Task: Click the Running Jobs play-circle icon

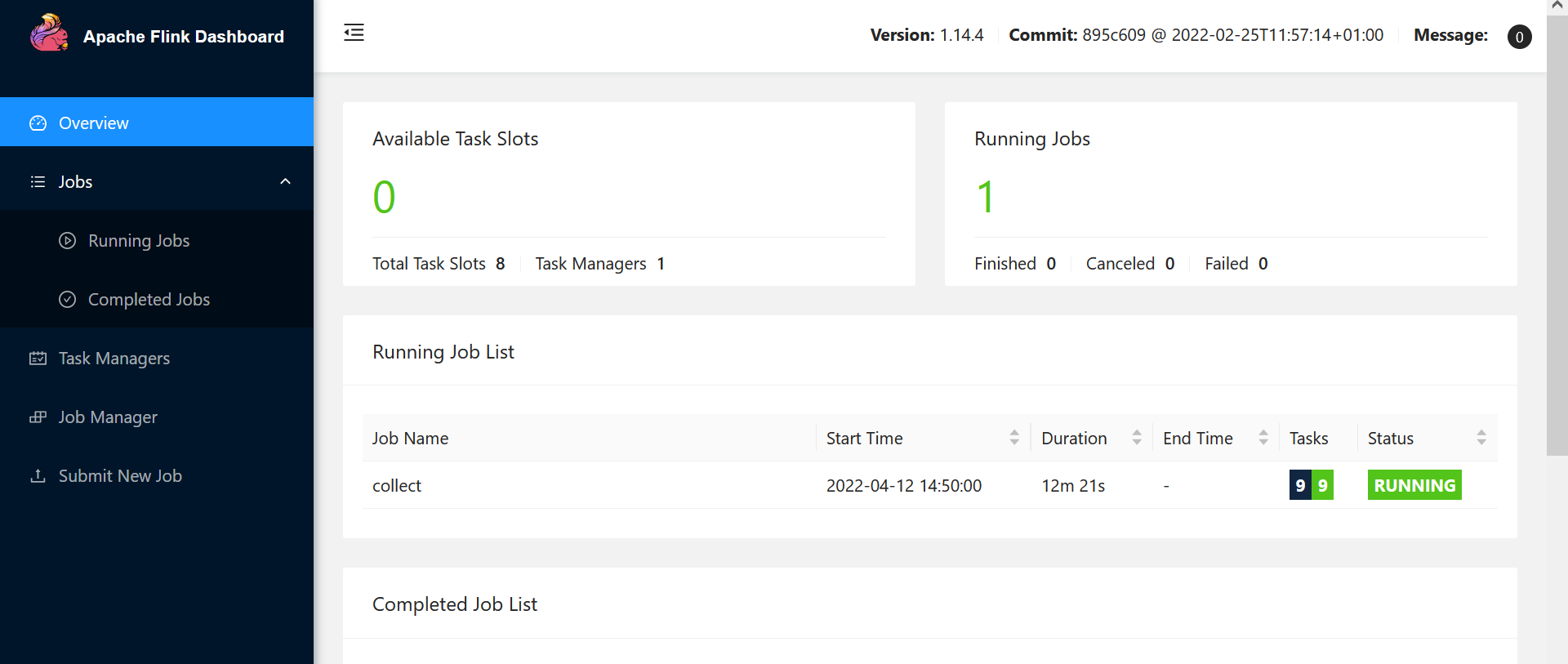Action: (68, 241)
